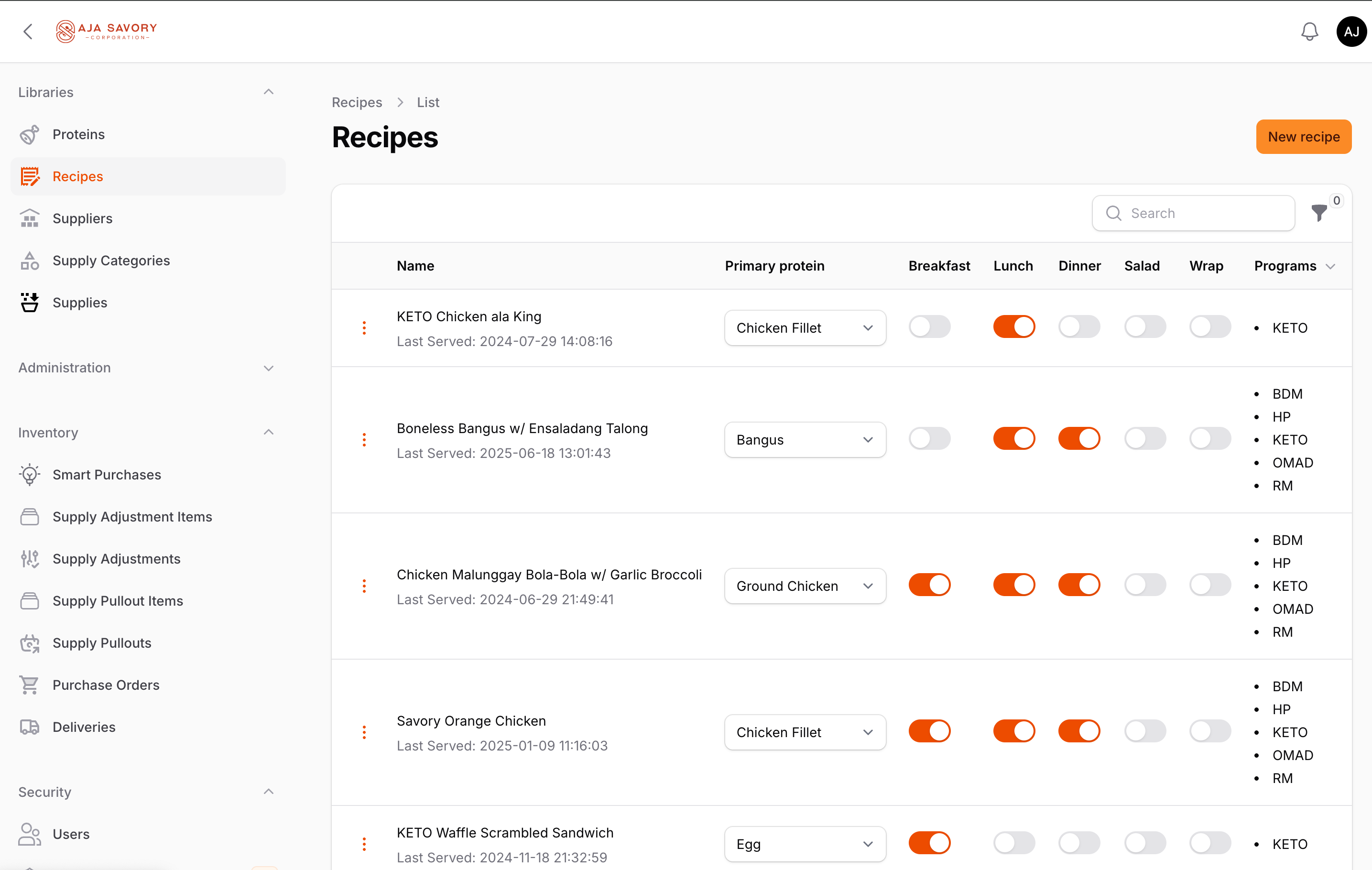The height and width of the screenshot is (870, 1372).
Task: Turn off Dinner for Savory Orange Chicken
Action: 1079,731
